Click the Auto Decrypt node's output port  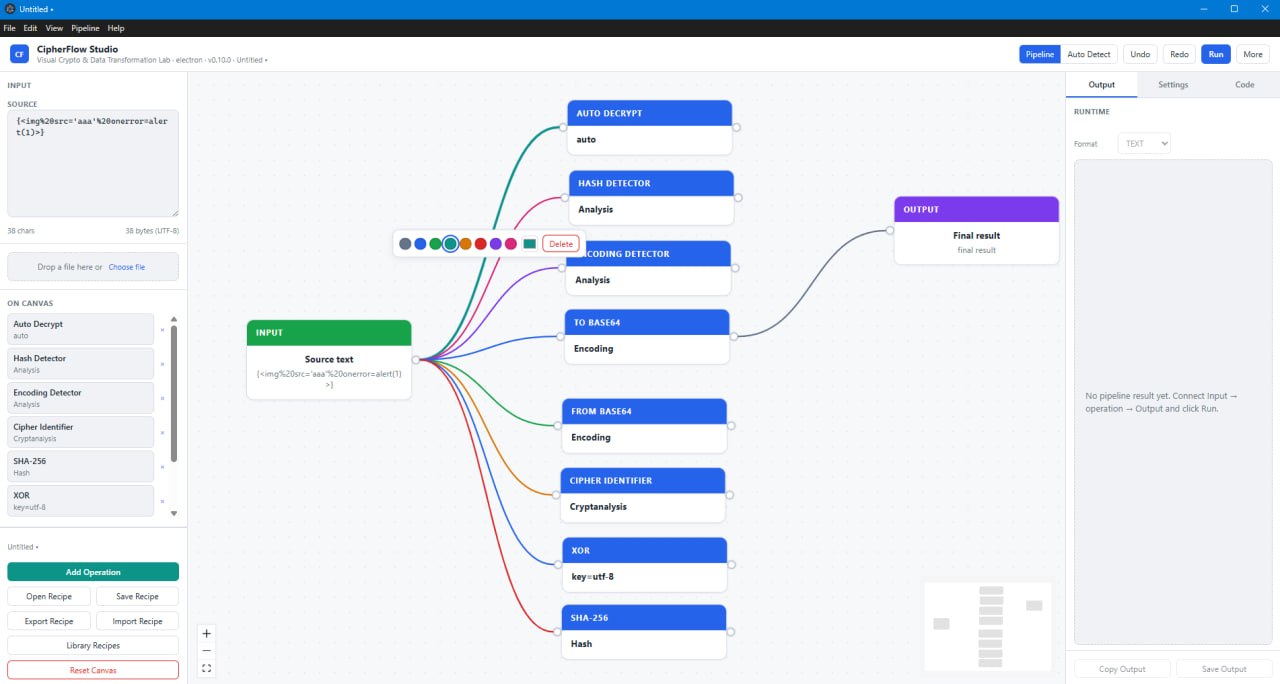click(737, 127)
